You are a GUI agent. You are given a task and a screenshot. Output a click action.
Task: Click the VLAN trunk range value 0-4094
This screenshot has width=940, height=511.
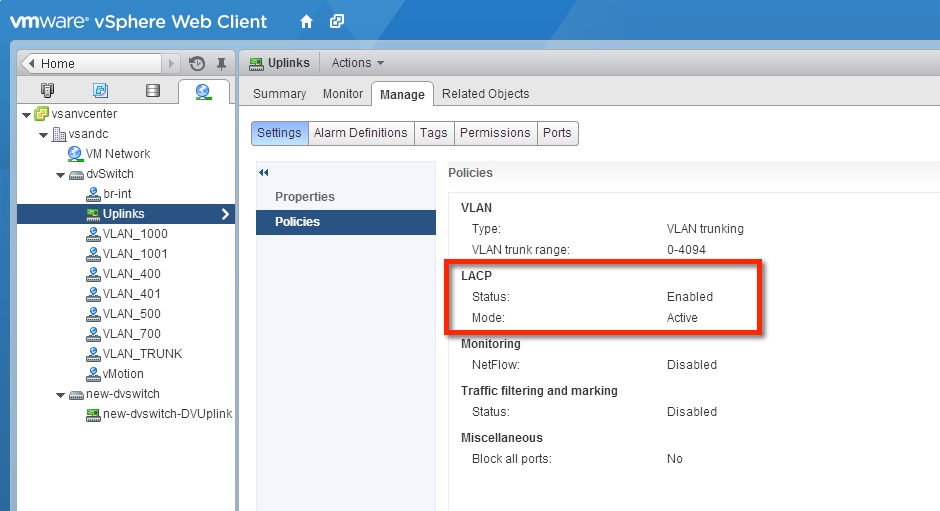tap(686, 250)
